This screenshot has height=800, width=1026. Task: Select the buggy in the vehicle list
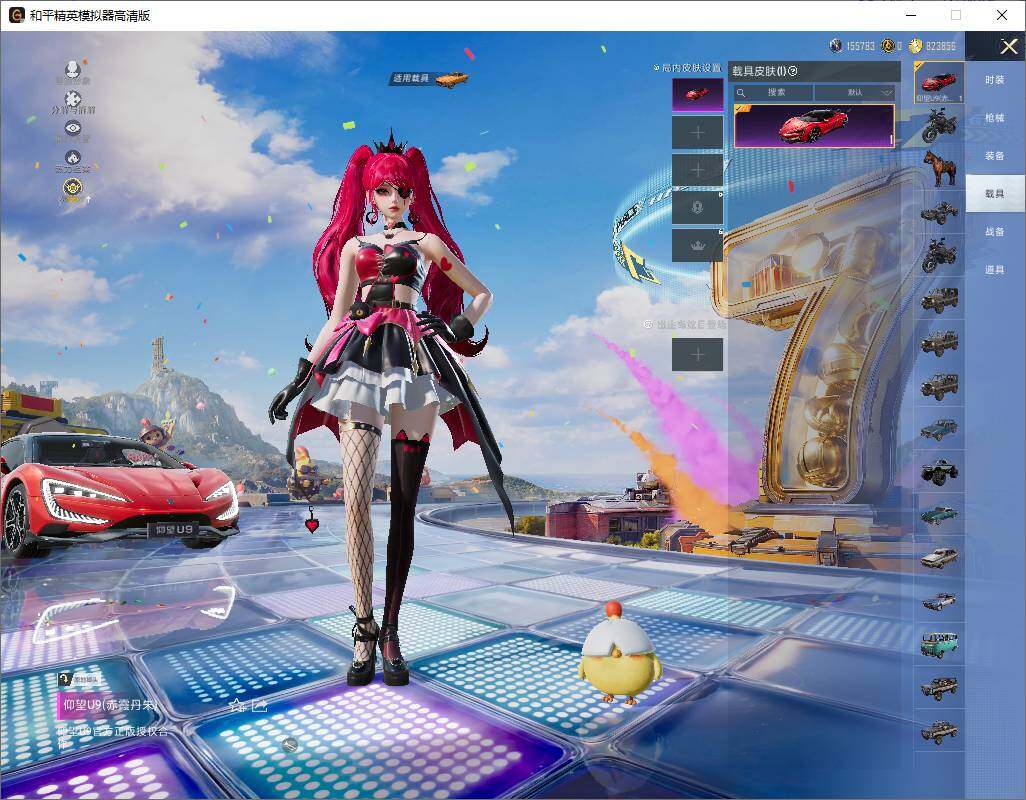[x=940, y=212]
